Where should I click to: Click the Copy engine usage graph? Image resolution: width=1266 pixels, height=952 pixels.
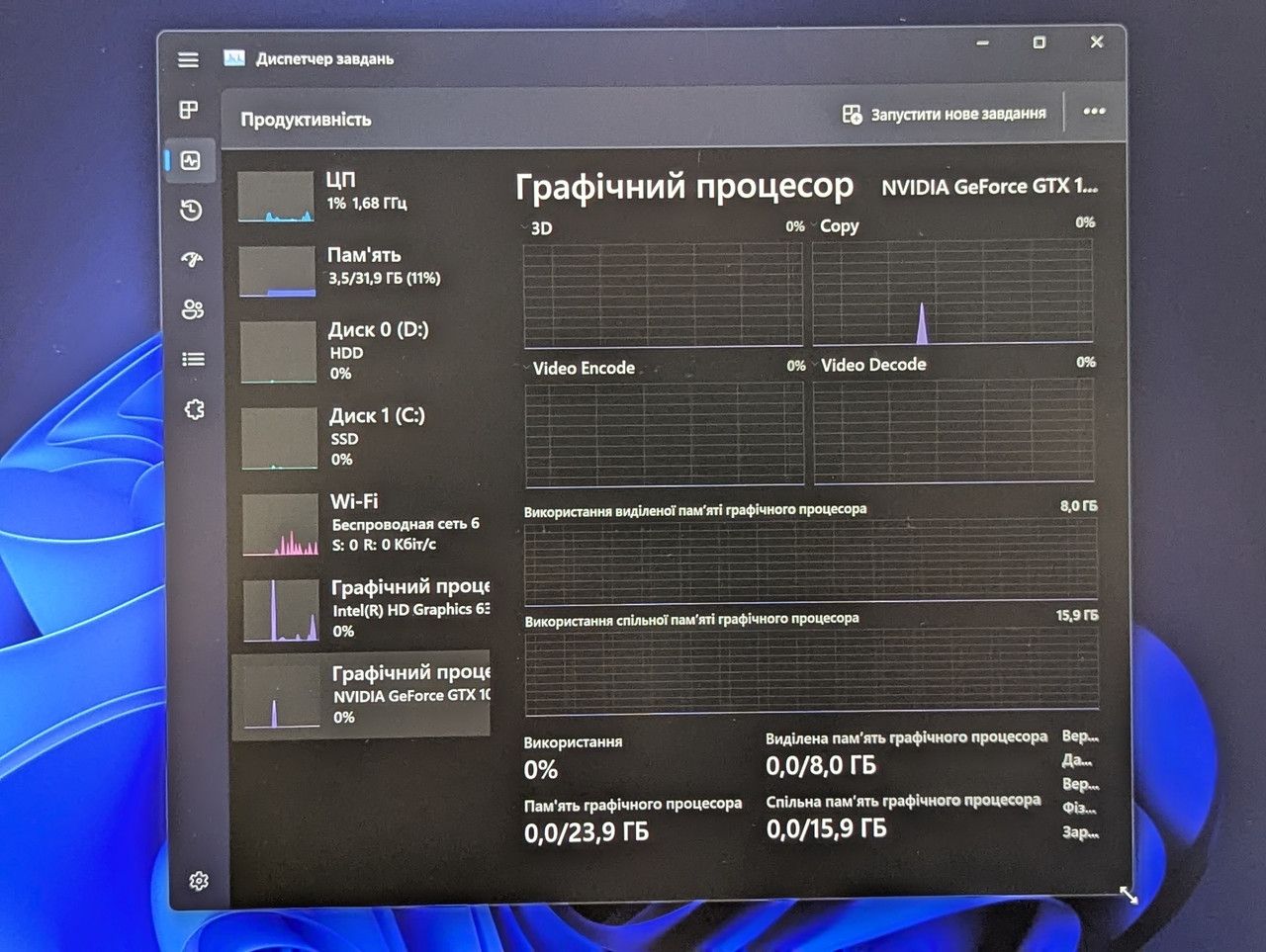click(953, 291)
